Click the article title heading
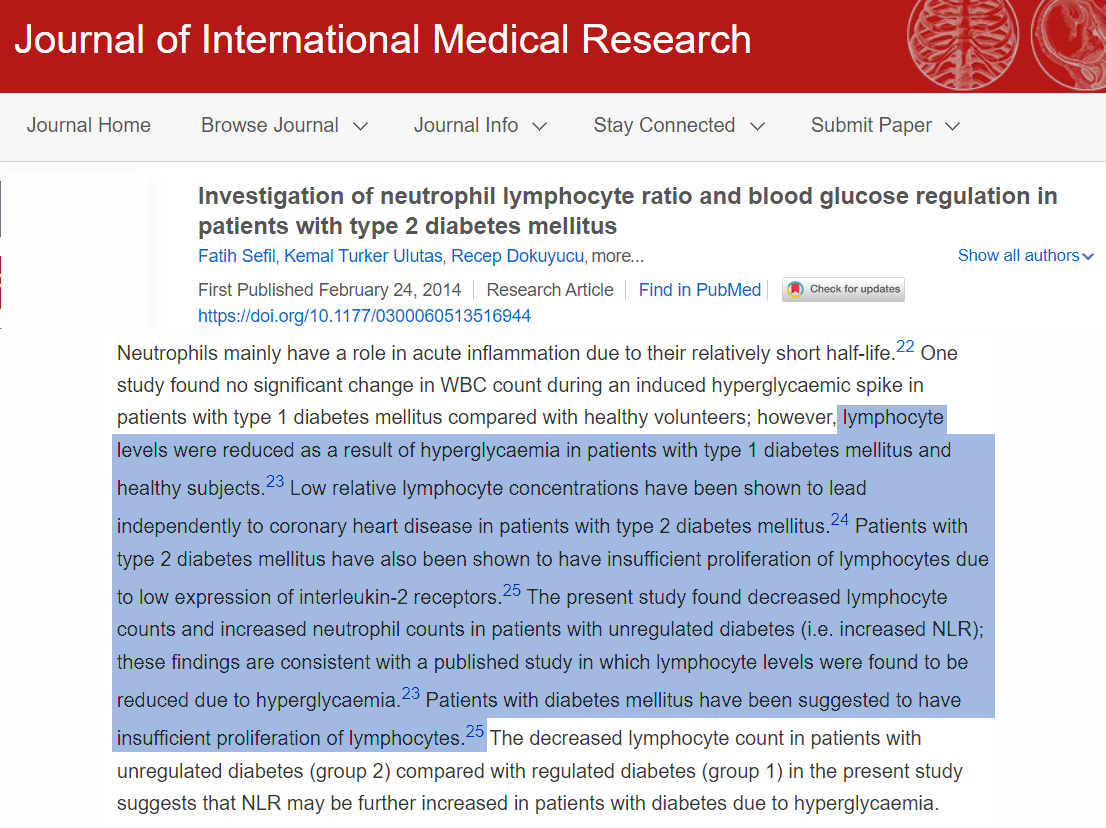 627,210
